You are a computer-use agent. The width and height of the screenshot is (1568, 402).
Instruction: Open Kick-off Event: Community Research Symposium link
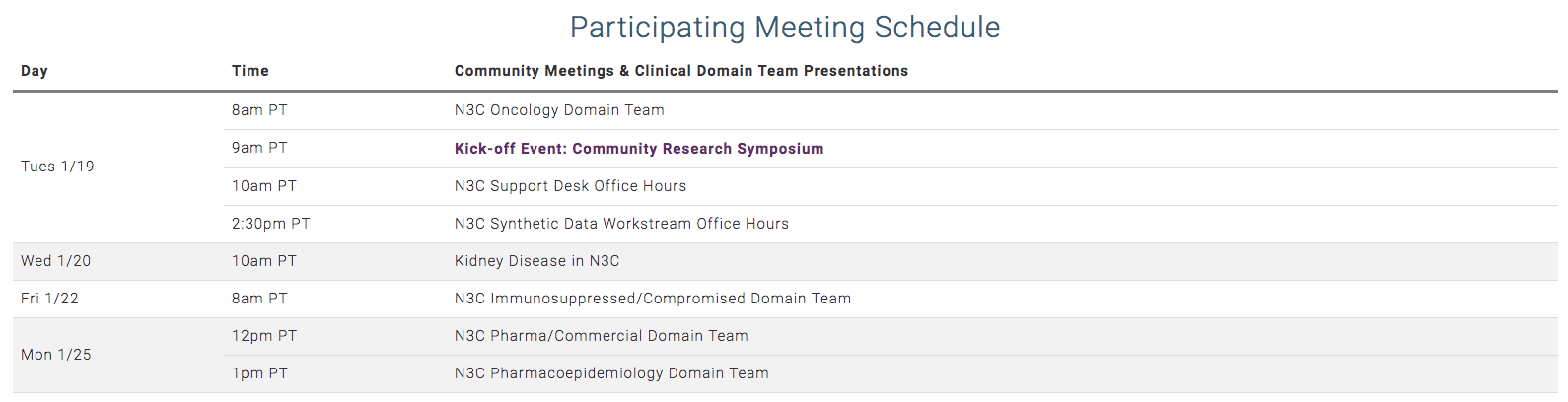pos(639,149)
